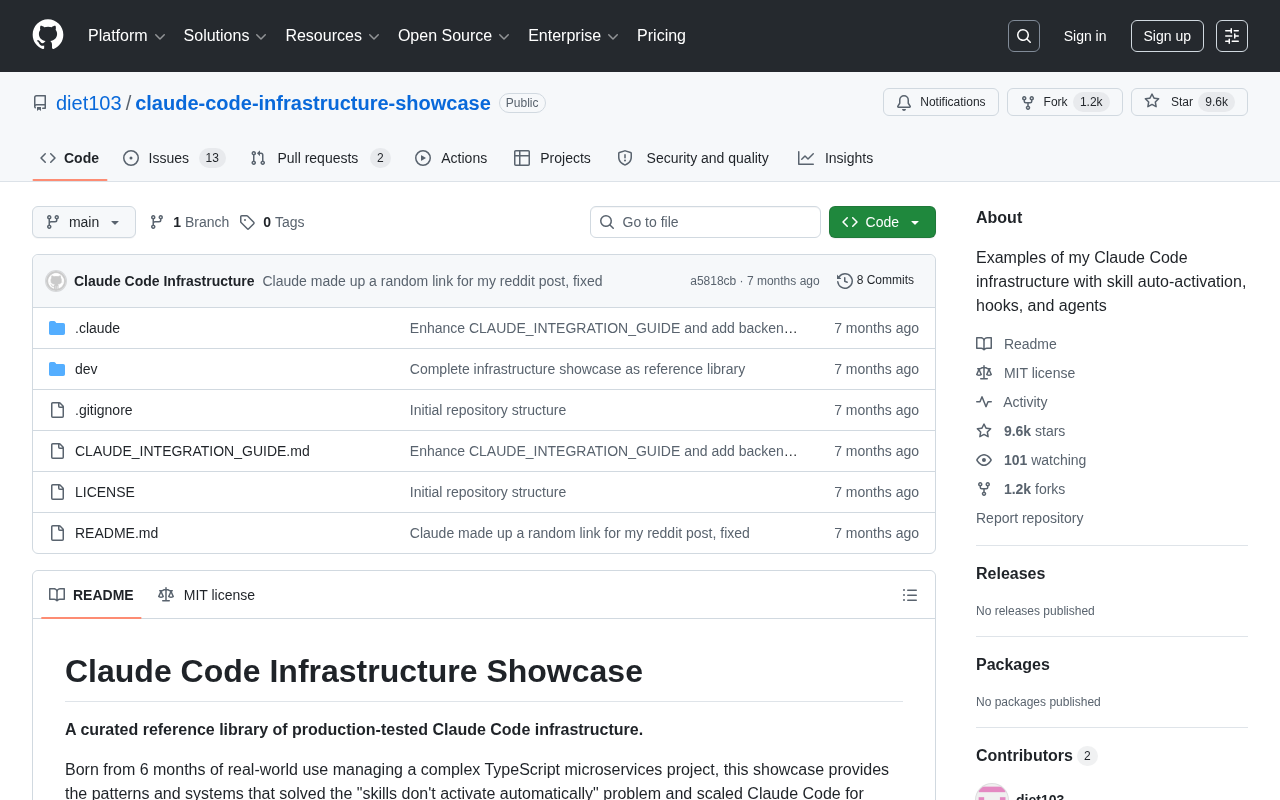Open the search magnifier button

(x=1024, y=36)
